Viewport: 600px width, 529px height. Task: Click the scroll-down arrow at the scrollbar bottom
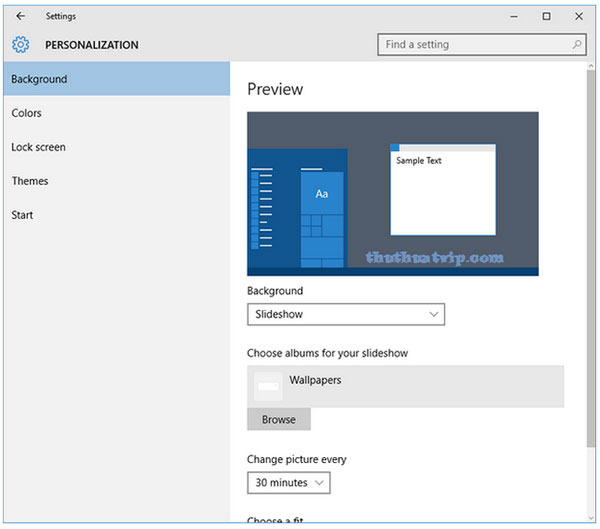coord(591,517)
